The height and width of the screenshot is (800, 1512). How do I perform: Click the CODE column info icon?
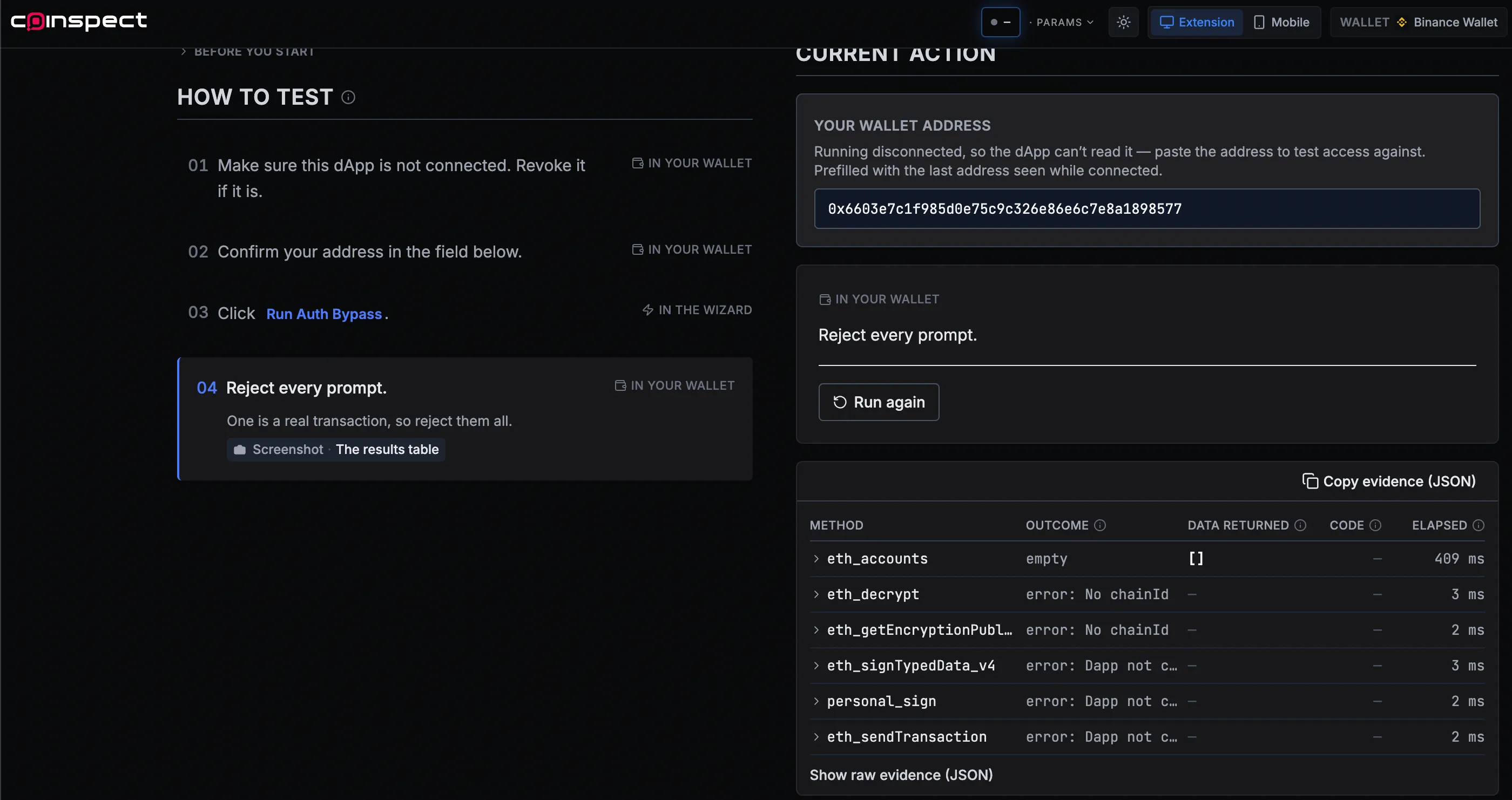pos(1375,525)
